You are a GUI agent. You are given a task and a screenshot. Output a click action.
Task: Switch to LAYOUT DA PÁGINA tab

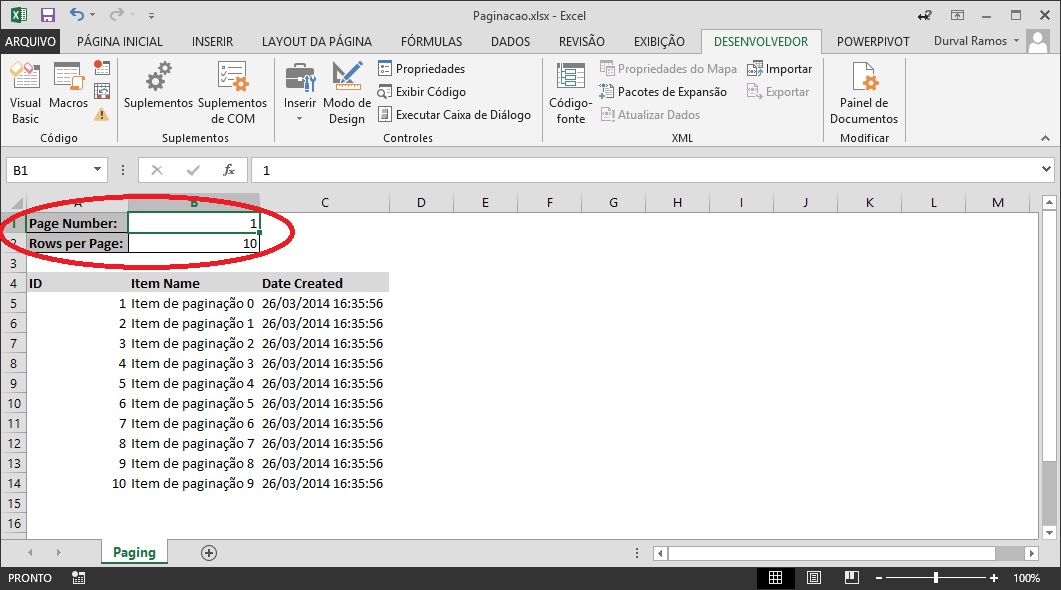click(317, 41)
